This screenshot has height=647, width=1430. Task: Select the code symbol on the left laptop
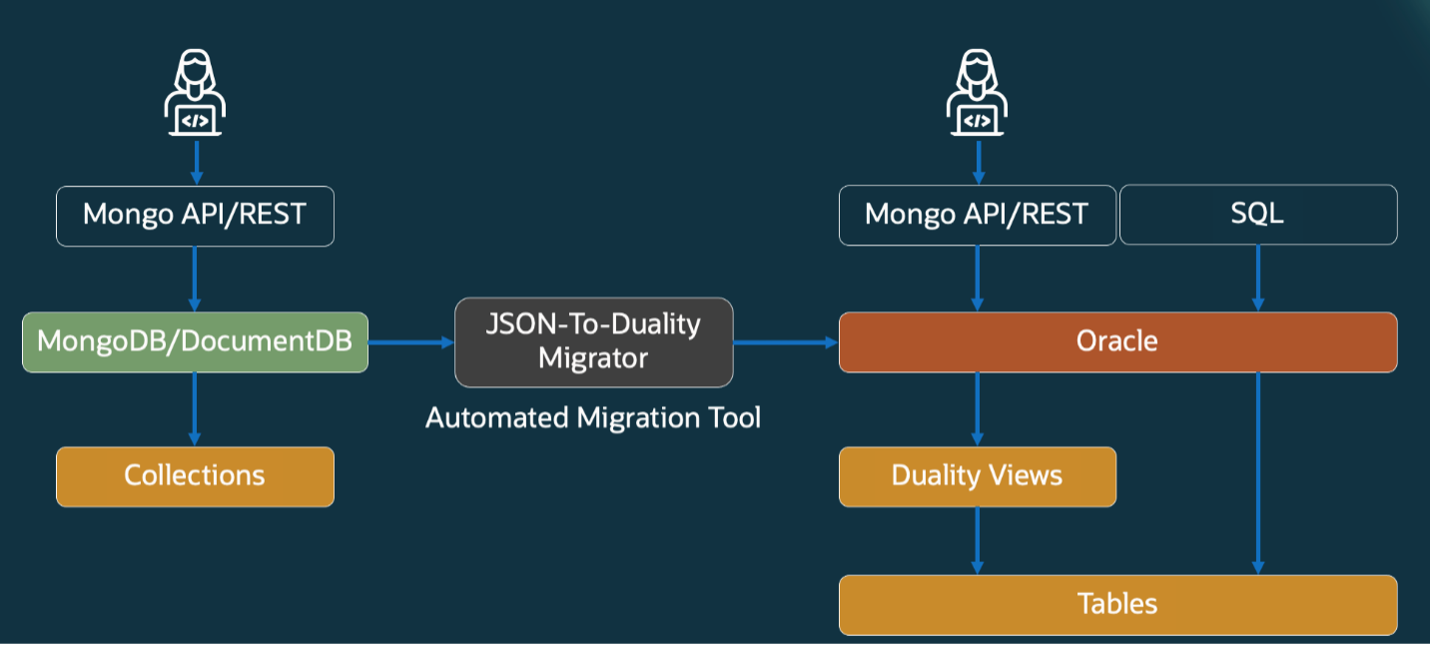(195, 120)
